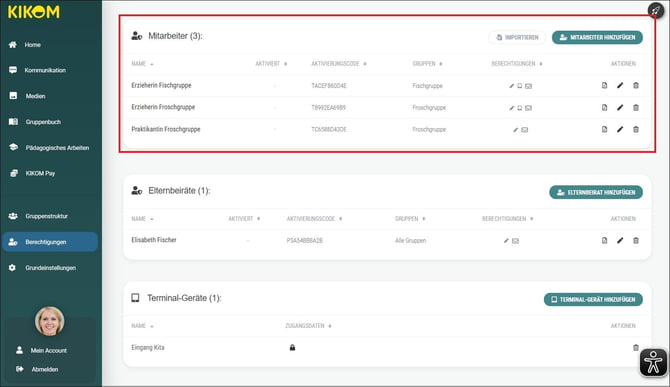
Task: Click Terminal-Geräte (1) section heading
Action: (x=184, y=298)
